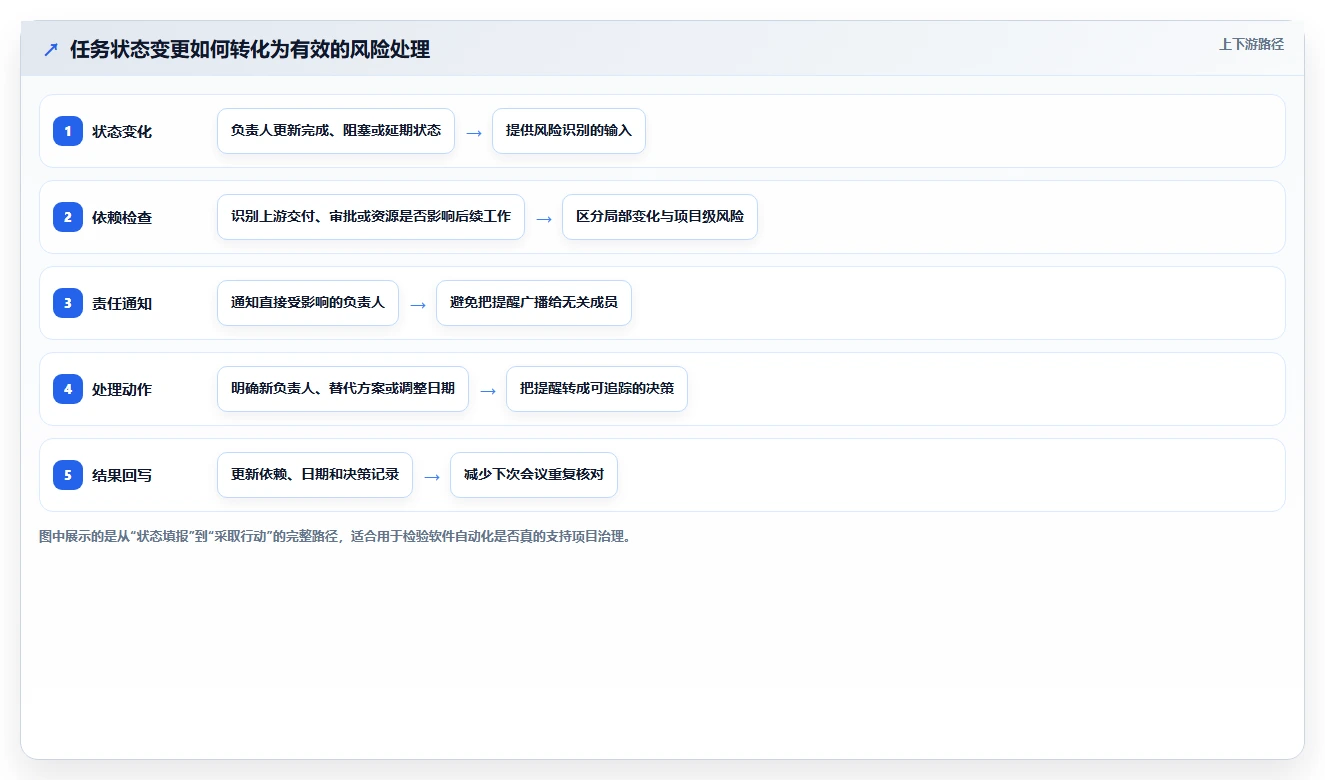The width and height of the screenshot is (1325, 780).
Task: Click the 依赖检查 step label
Action: [122, 217]
